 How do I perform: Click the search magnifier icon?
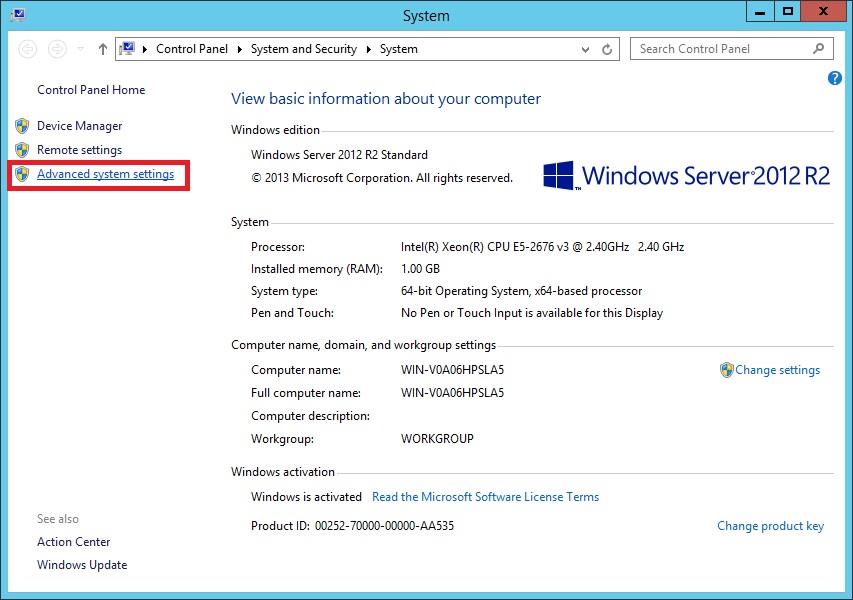[x=818, y=49]
